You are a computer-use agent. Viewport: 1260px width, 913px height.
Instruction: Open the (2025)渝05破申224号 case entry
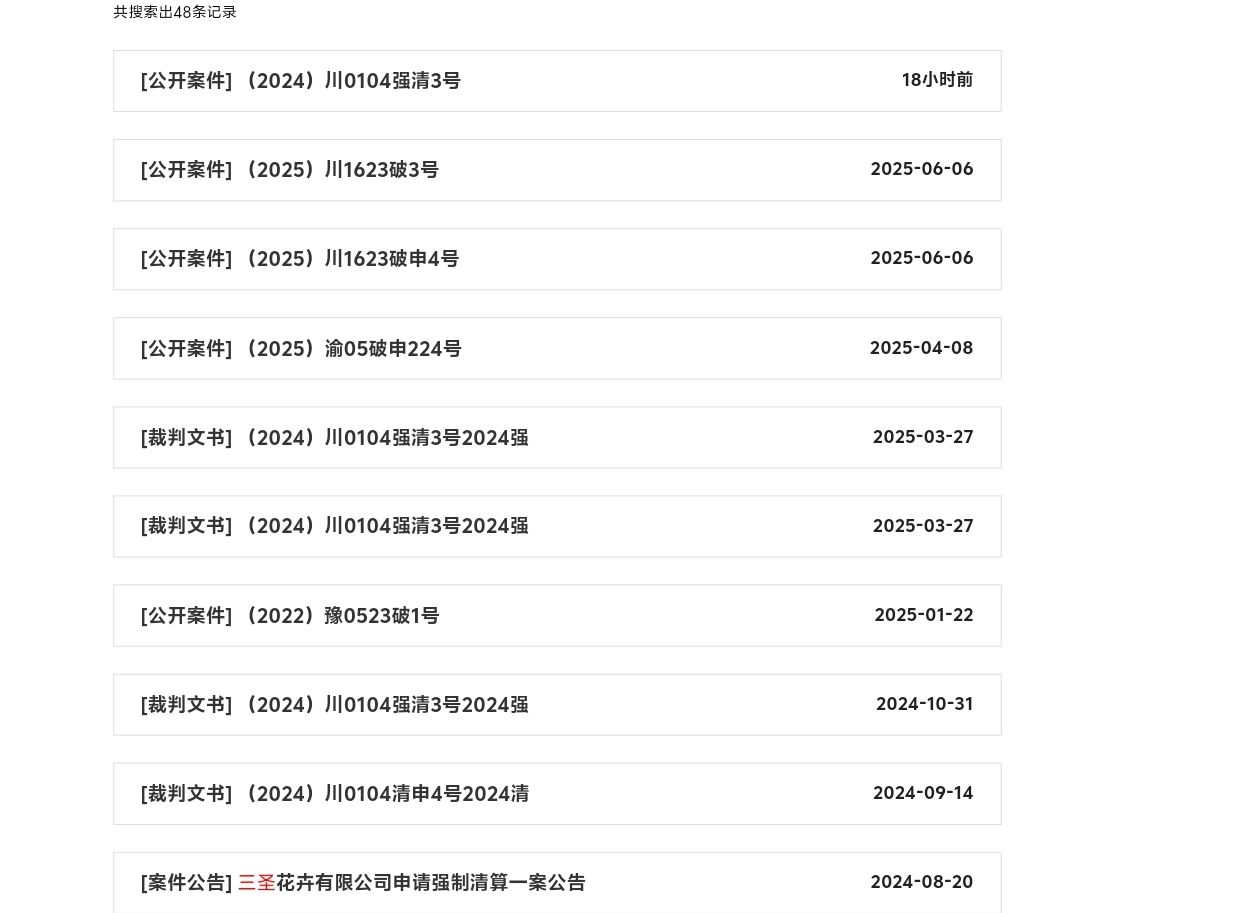557,348
